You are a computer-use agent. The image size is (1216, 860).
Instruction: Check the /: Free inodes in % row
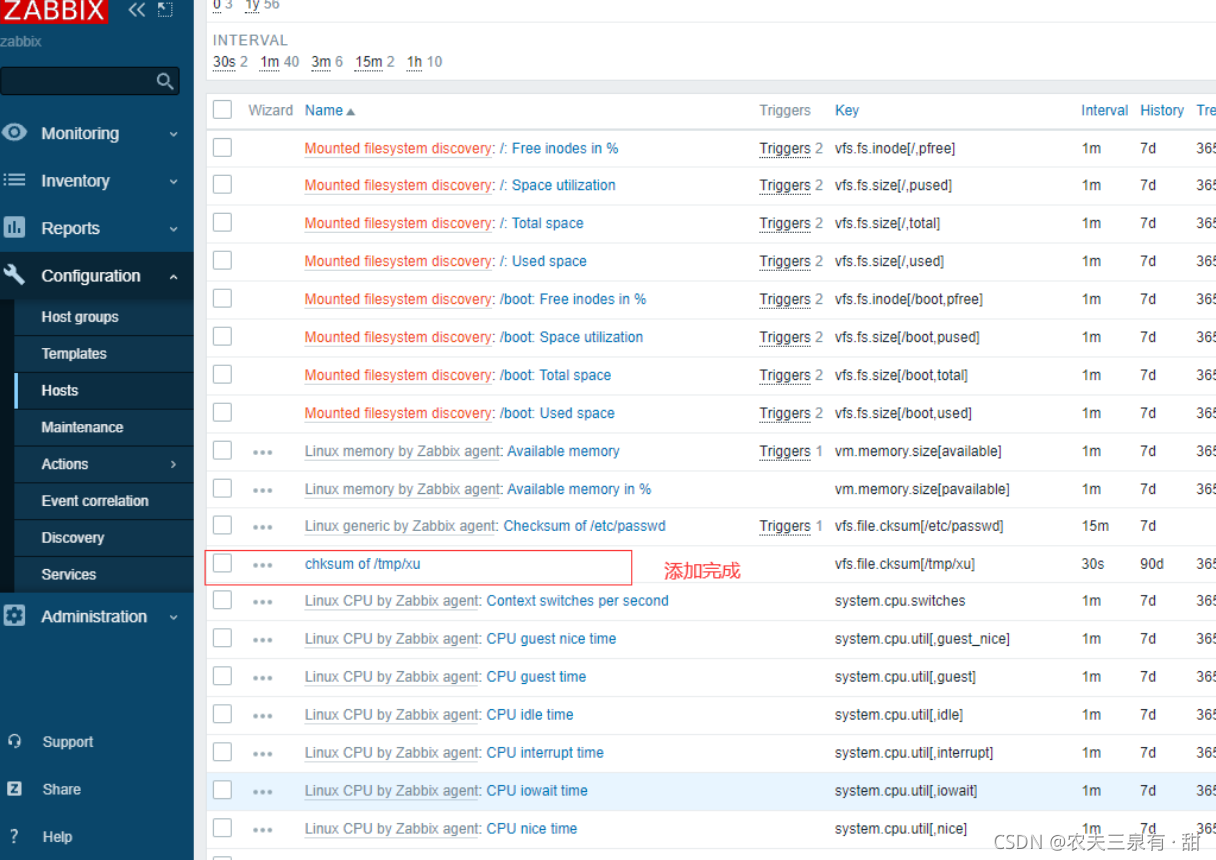222,147
